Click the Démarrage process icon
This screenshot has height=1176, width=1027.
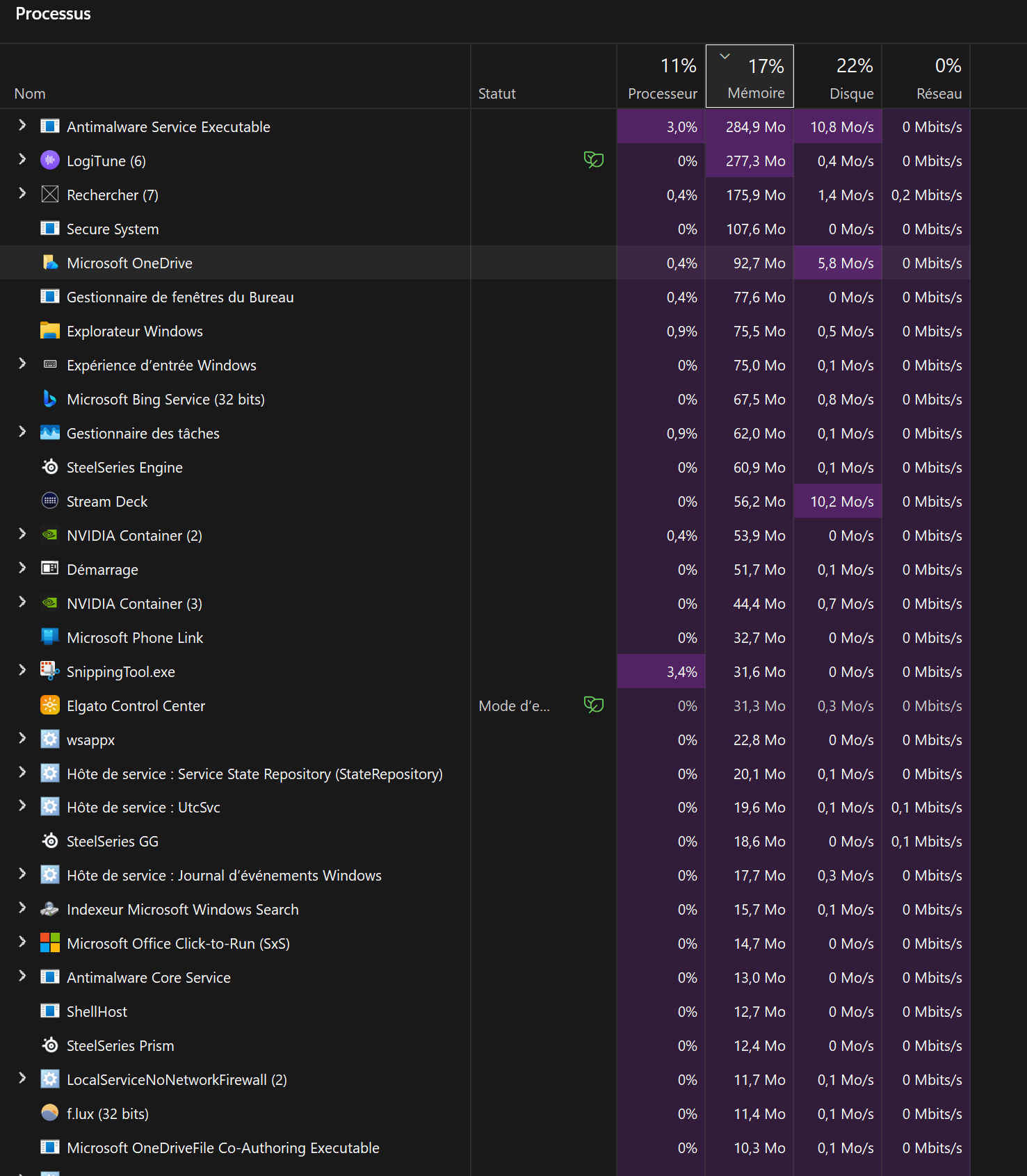point(50,569)
